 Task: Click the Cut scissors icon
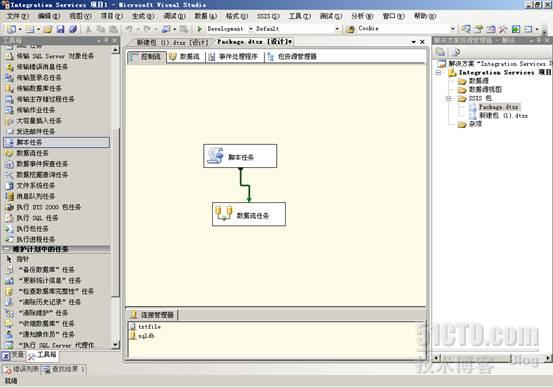pos(89,29)
